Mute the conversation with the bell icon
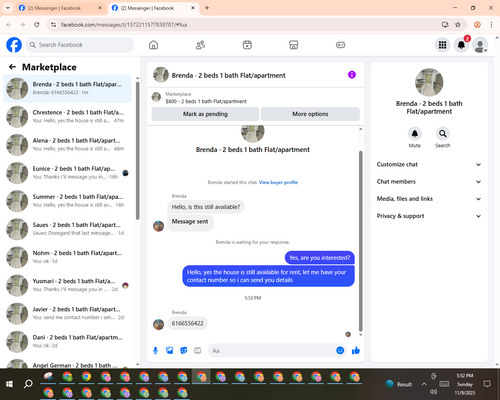 click(x=414, y=134)
